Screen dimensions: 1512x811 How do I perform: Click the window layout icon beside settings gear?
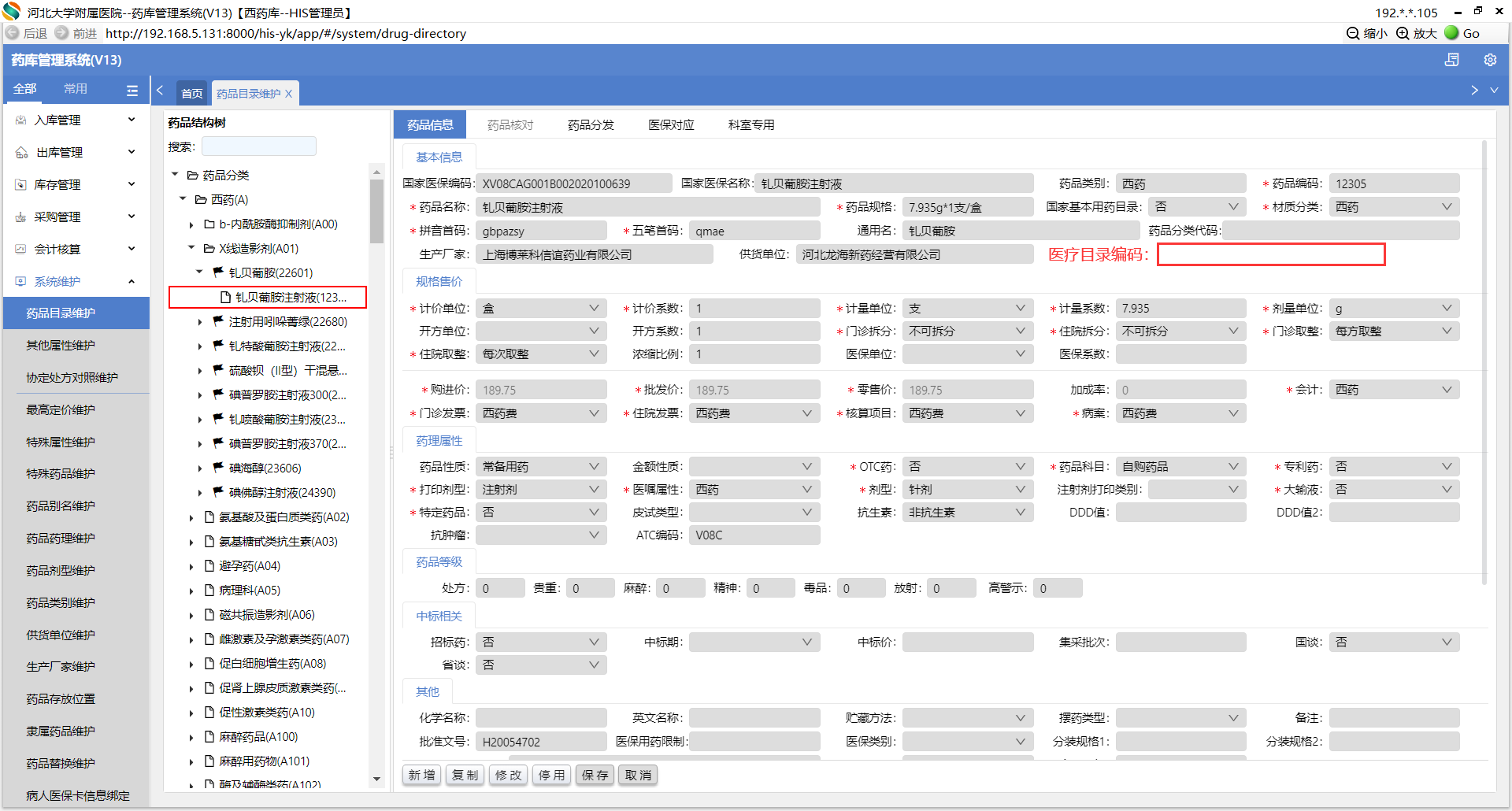(x=1452, y=60)
